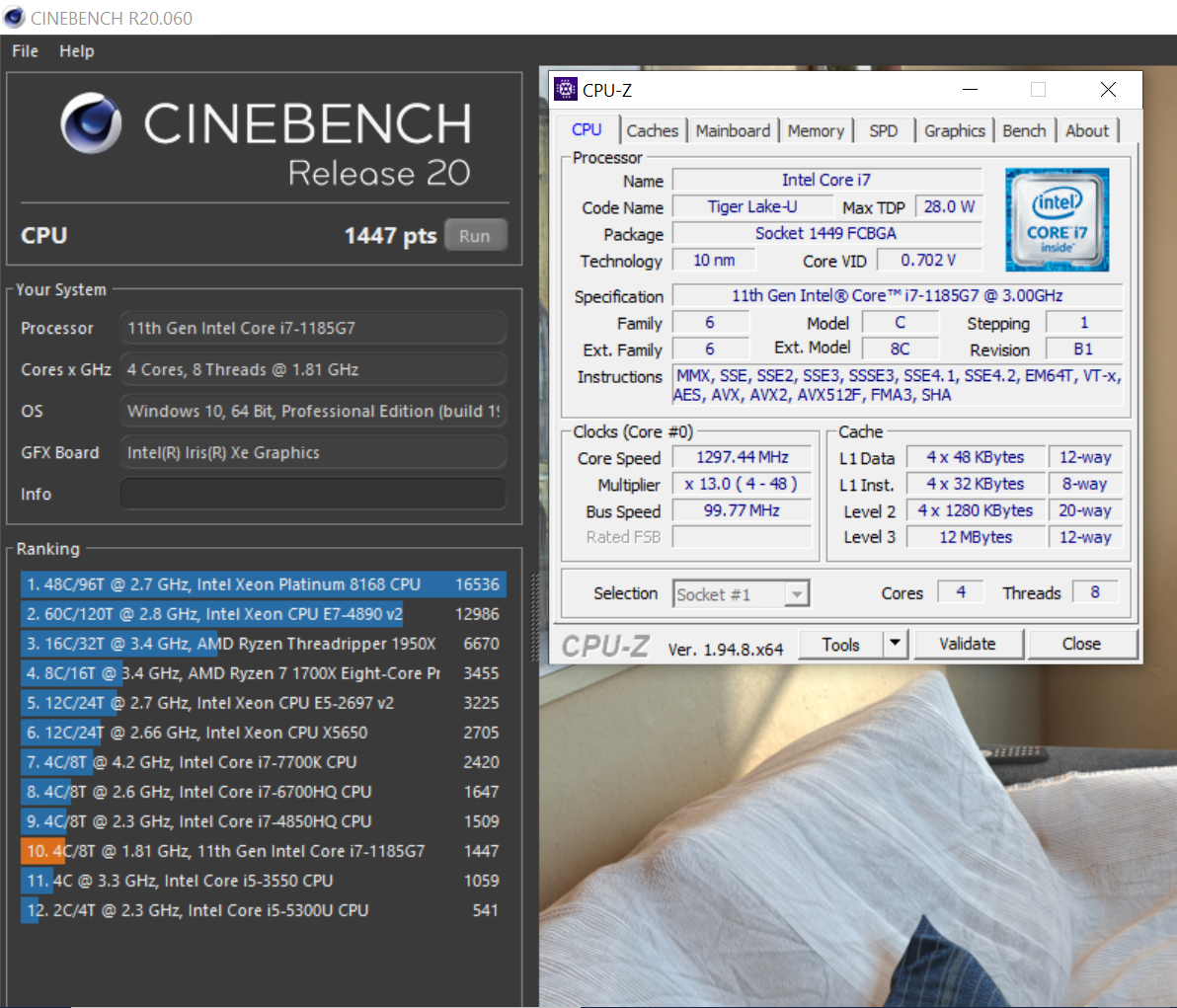Image resolution: width=1177 pixels, height=1008 pixels.
Task: Click the Package value Socket 1449 FCBGA
Action: (826, 233)
